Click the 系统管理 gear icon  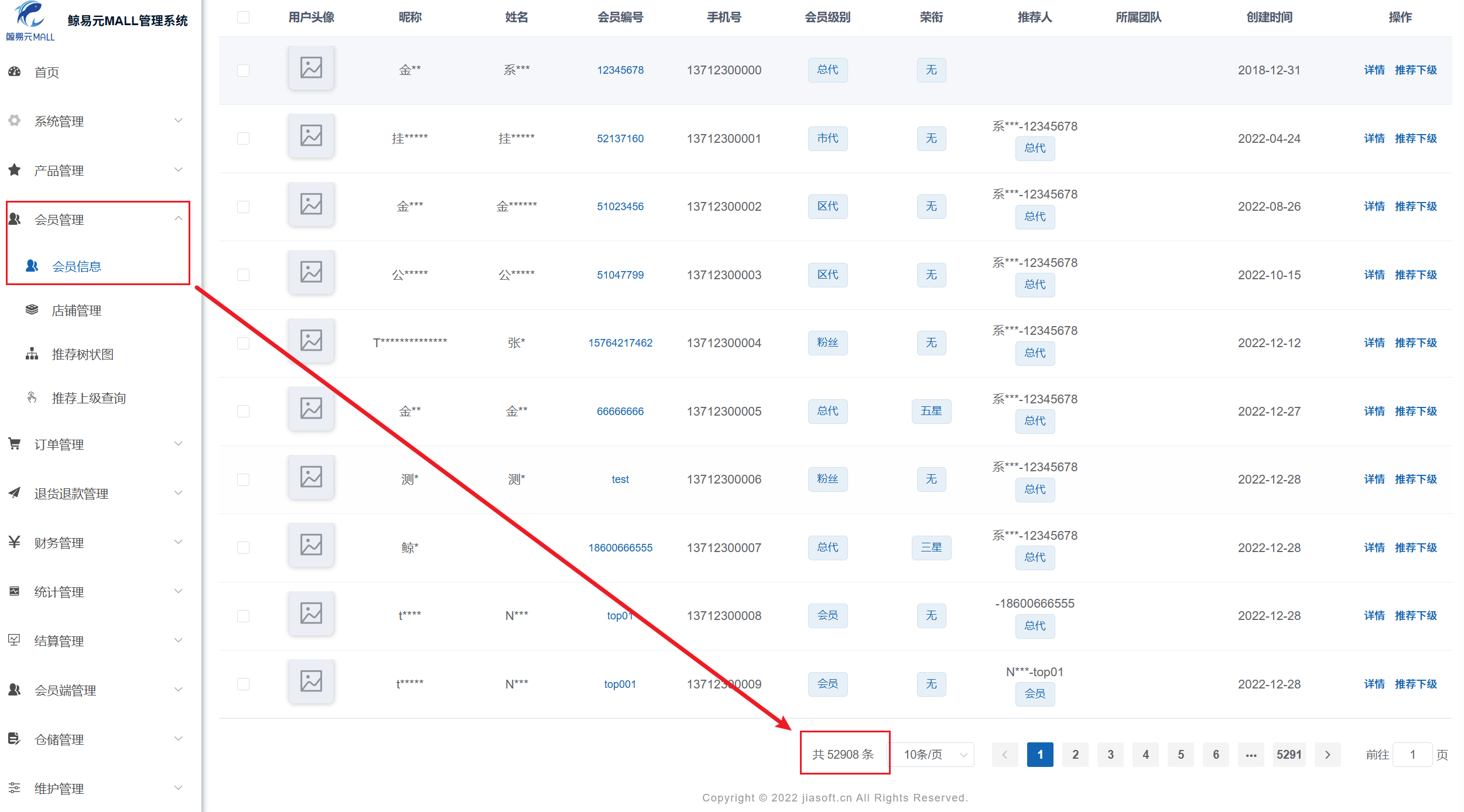(x=15, y=121)
